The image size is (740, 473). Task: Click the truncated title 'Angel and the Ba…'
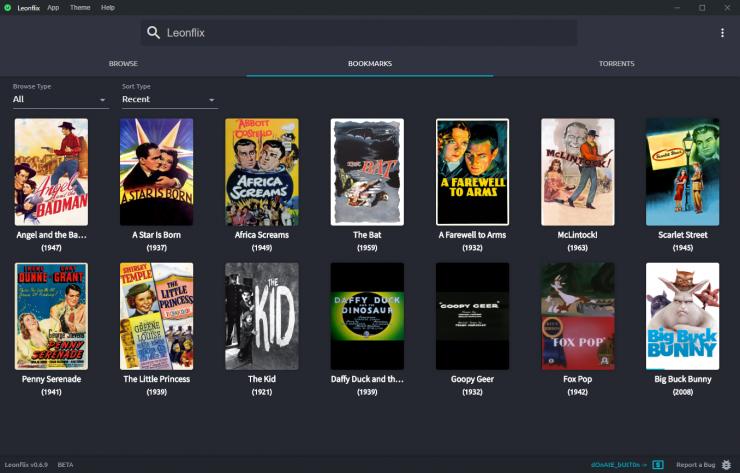click(51, 235)
